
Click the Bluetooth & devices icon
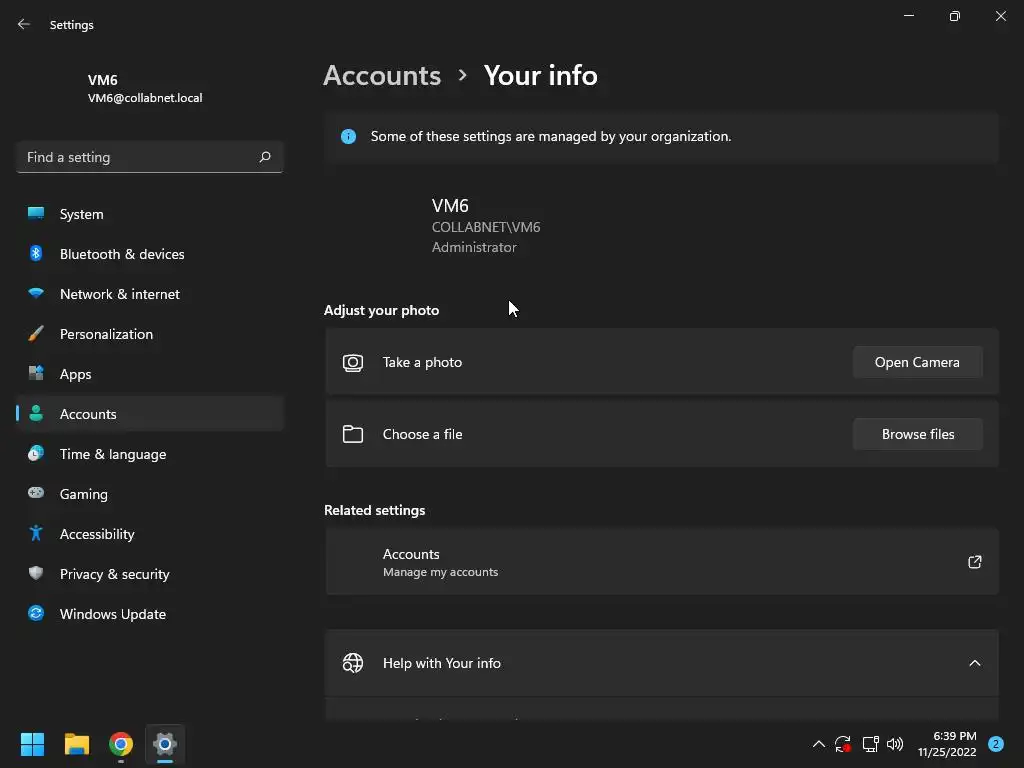tap(36, 254)
